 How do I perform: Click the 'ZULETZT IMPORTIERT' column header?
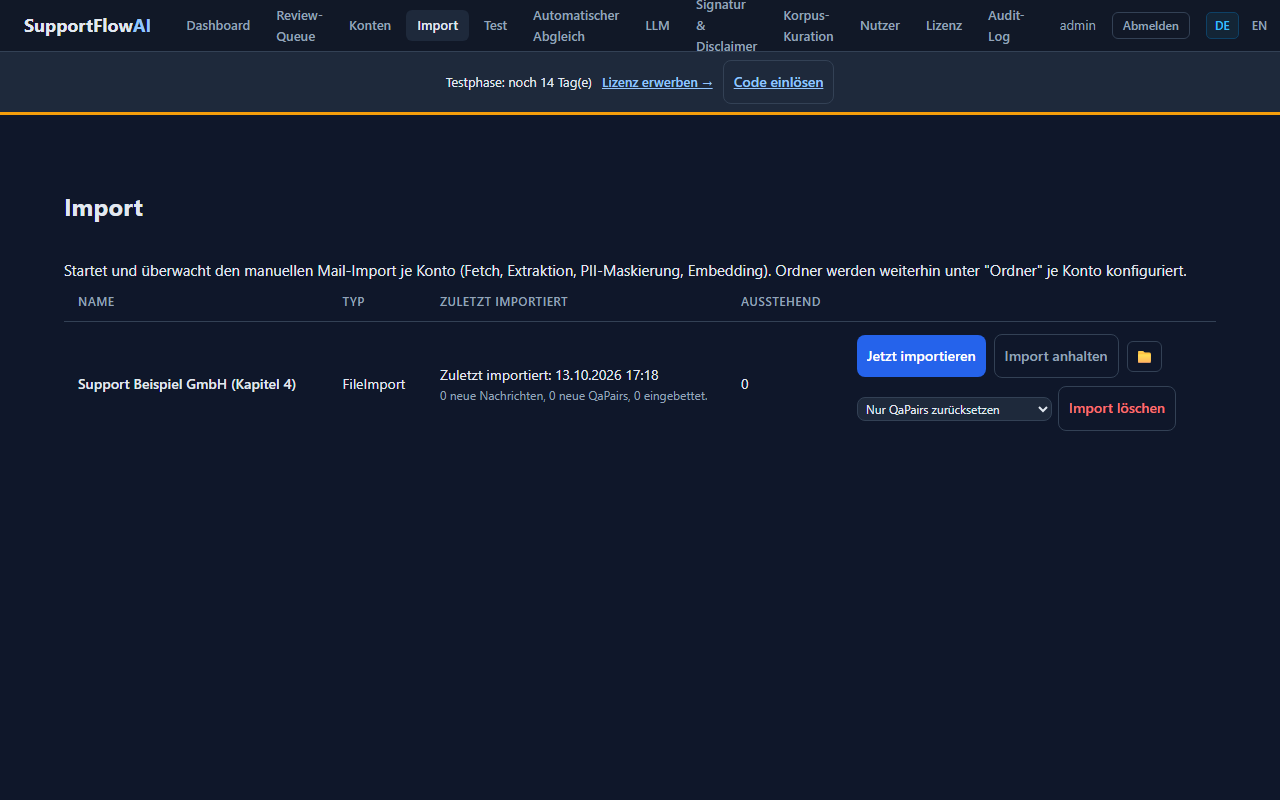pyautogui.click(x=504, y=302)
